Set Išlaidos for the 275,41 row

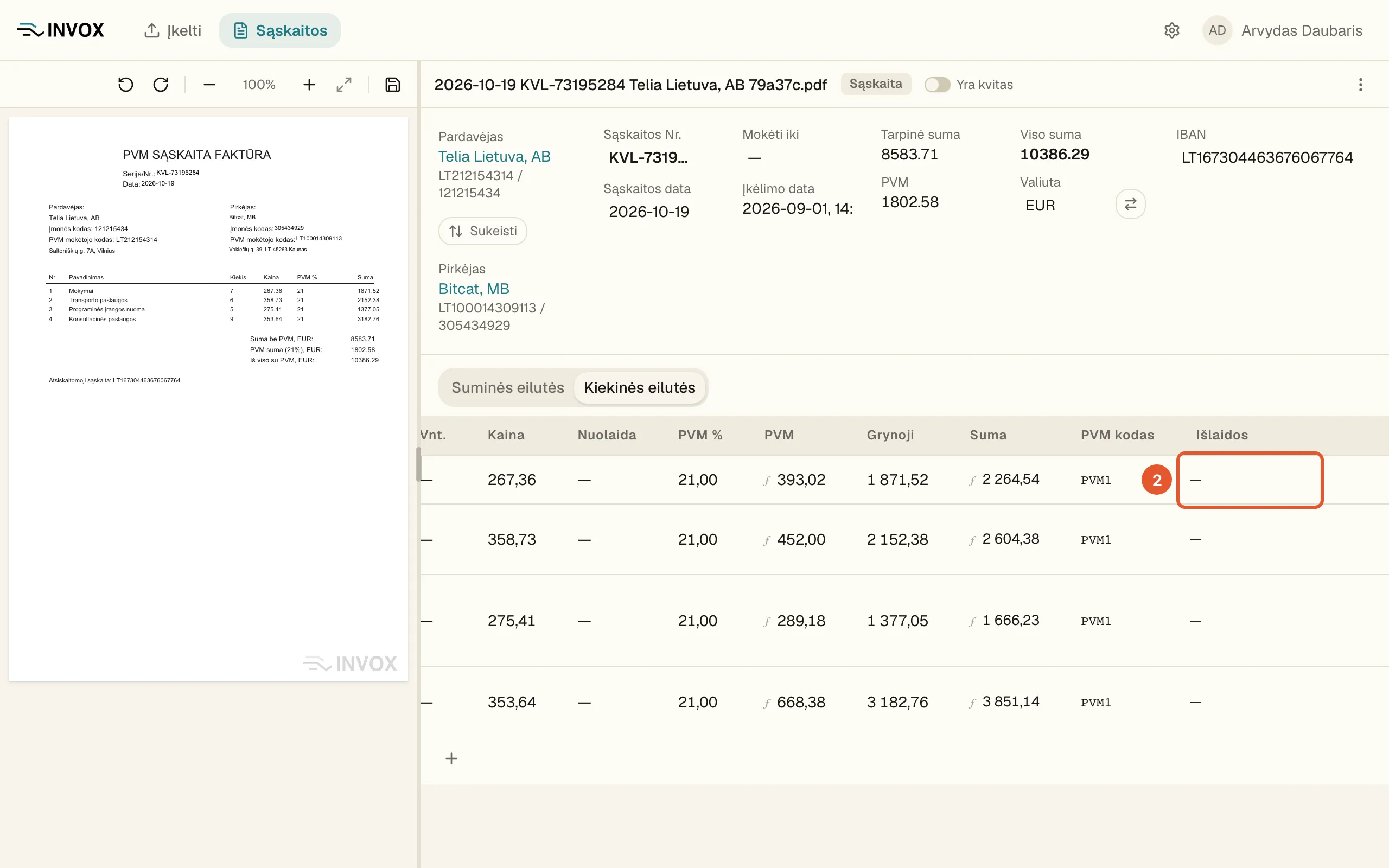[1250, 621]
